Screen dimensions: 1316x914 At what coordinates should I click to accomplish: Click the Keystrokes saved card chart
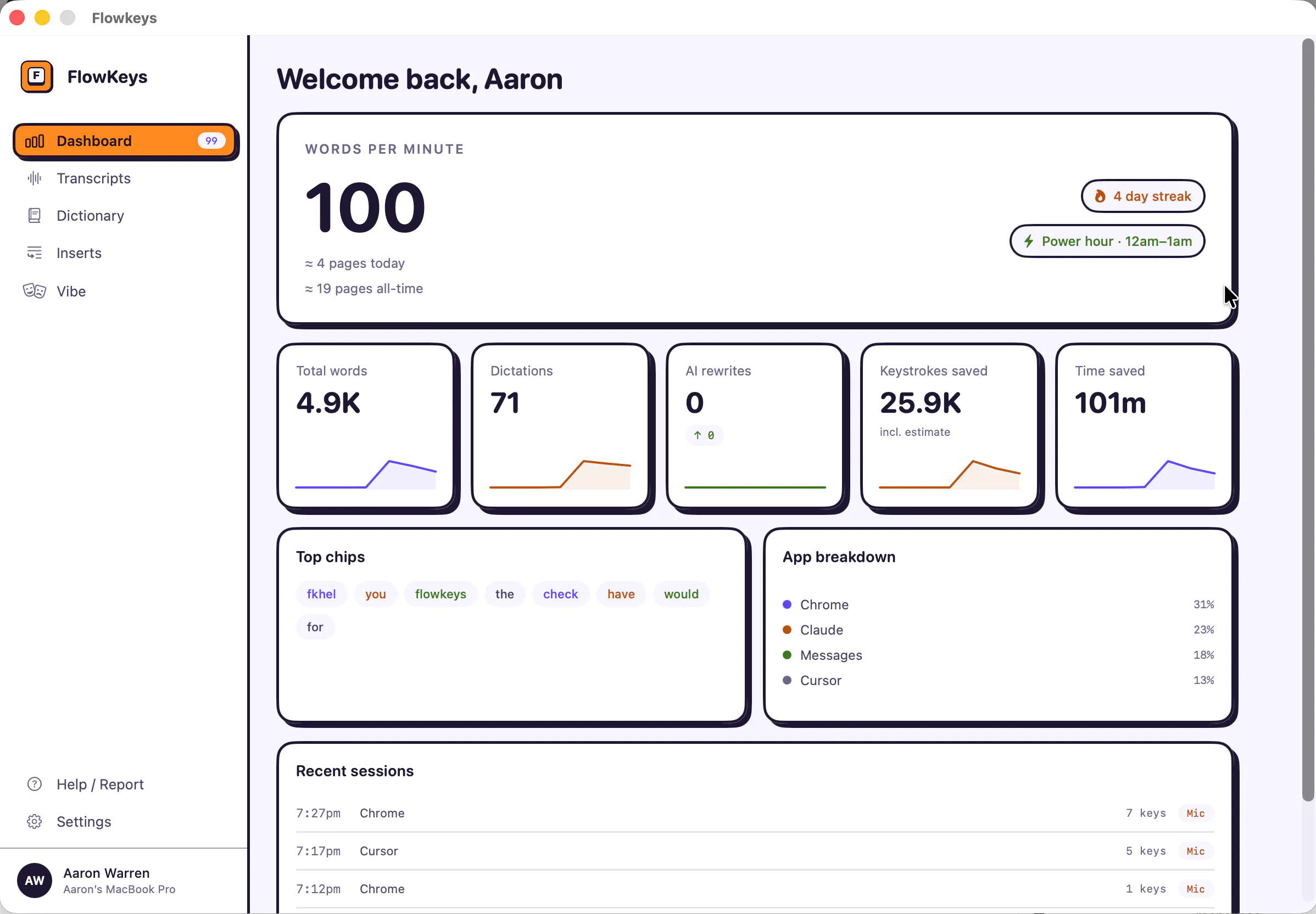point(949,474)
